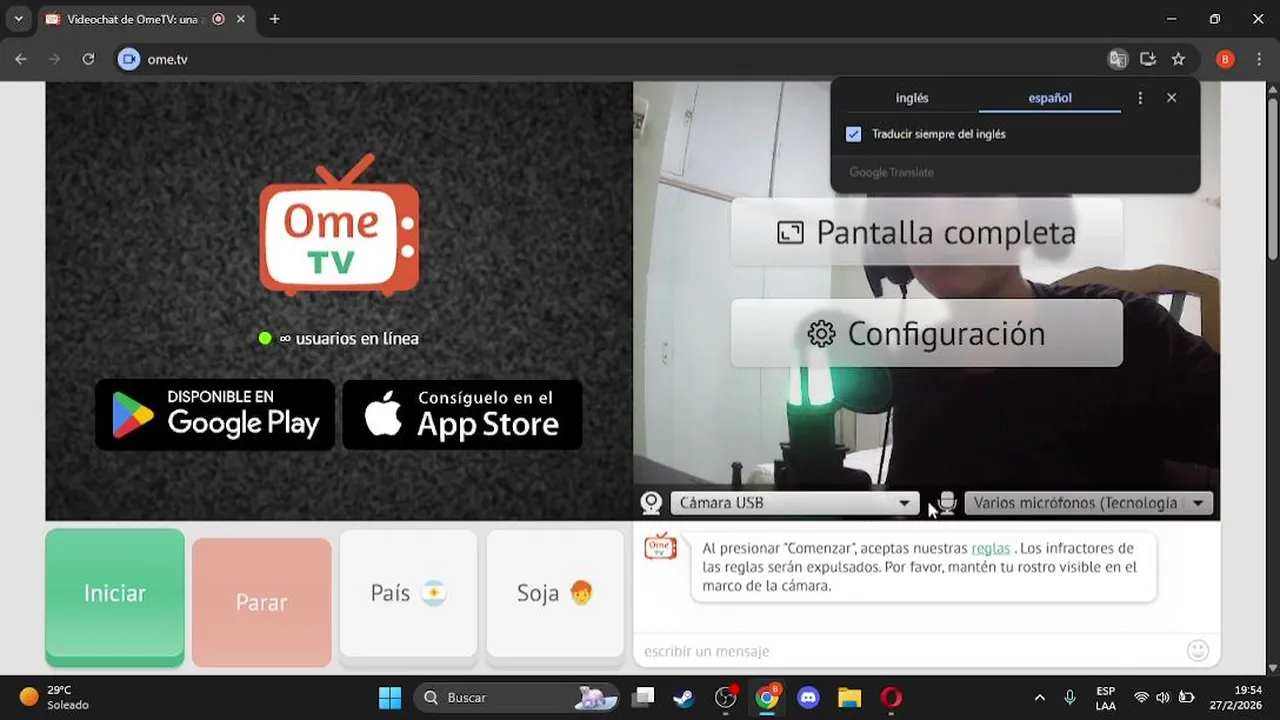Viewport: 1280px width, 720px height.
Task: Open the reglas link
Action: point(990,548)
